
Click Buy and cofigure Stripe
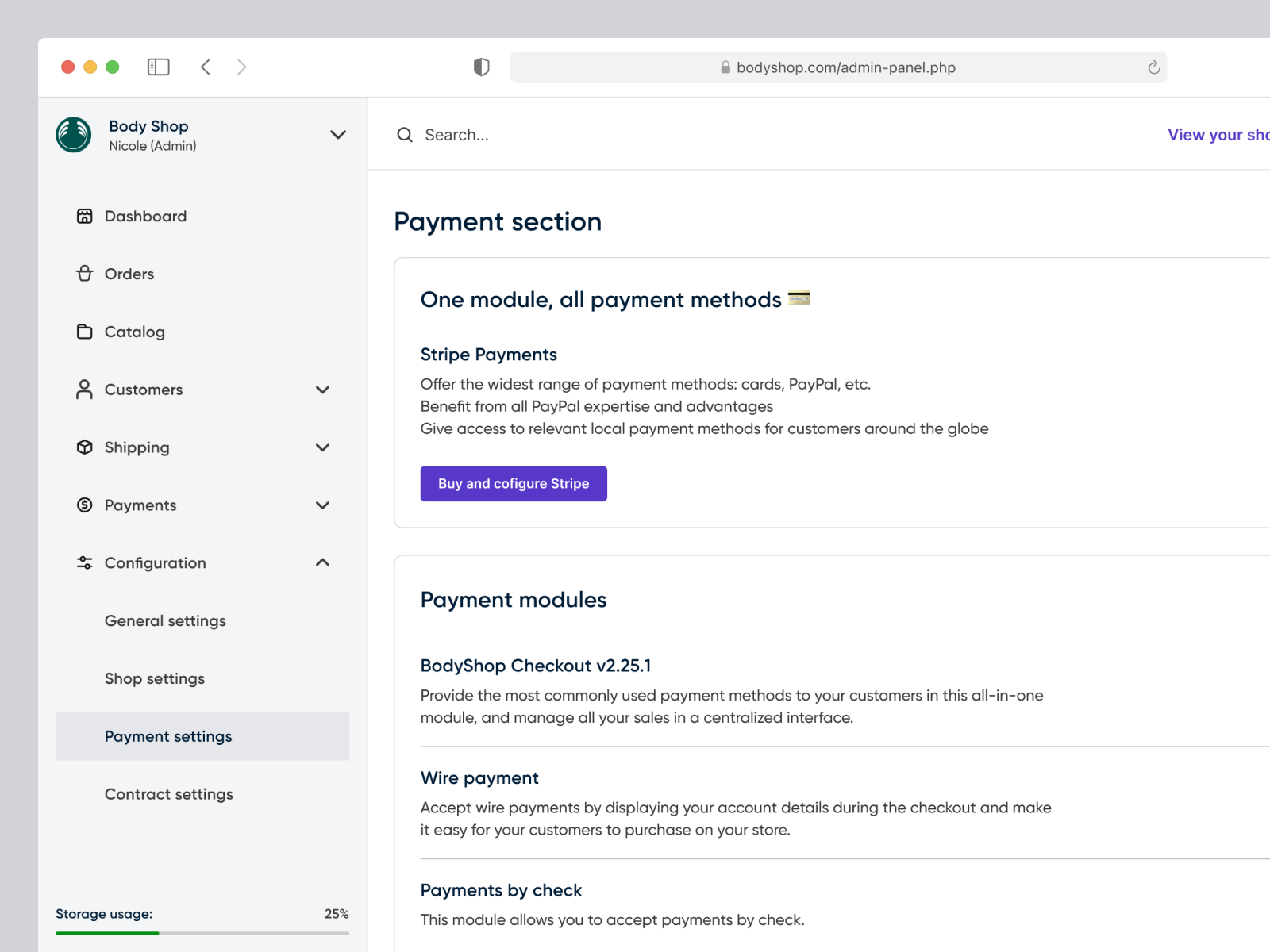[x=514, y=483]
